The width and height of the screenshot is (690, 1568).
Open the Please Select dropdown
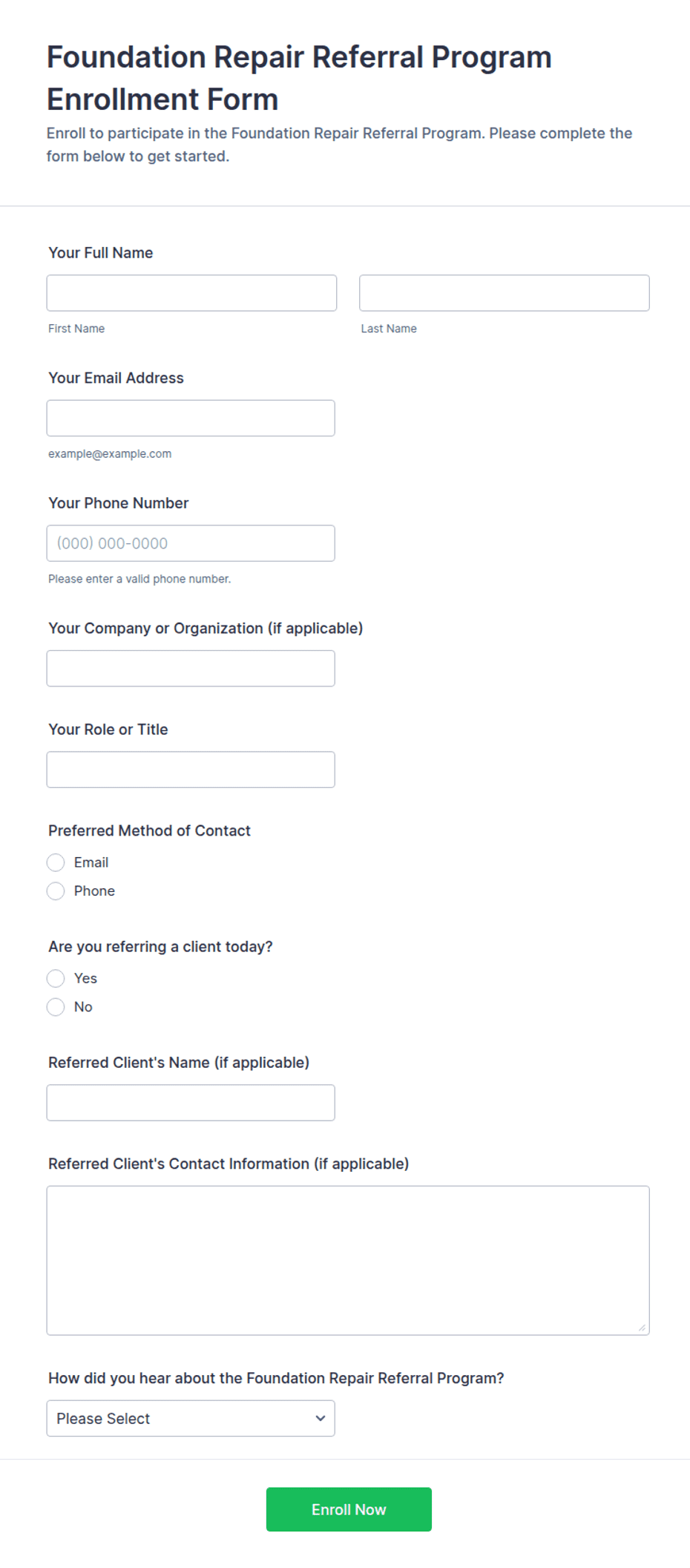tap(191, 1418)
